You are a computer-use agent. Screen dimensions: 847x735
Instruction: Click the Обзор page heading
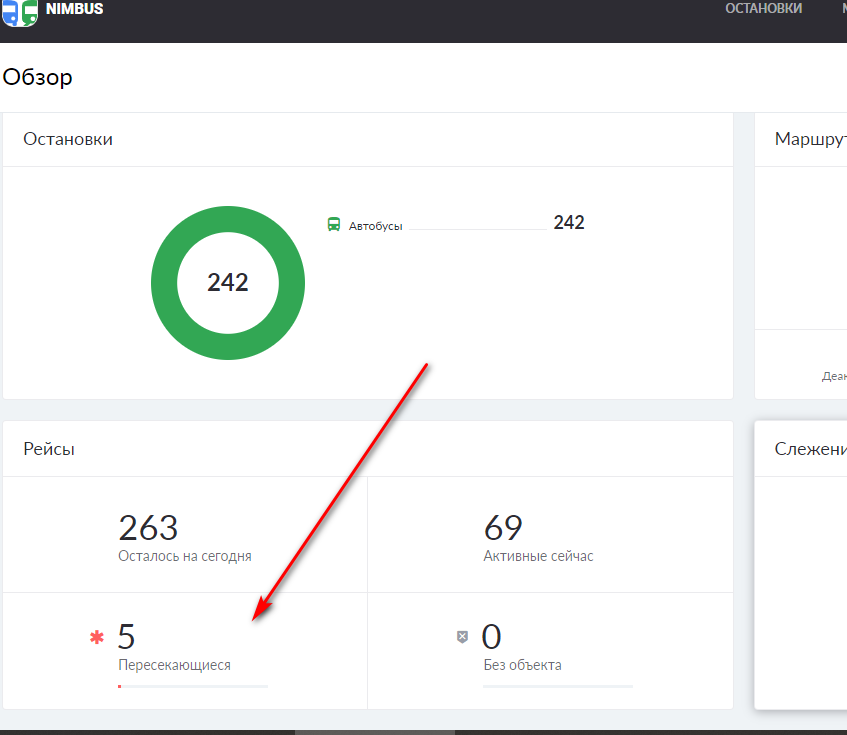pyautogui.click(x=38, y=77)
